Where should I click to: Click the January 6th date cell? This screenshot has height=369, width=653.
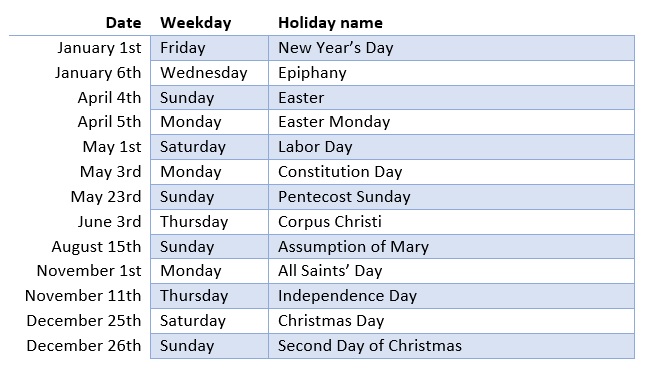[98, 73]
